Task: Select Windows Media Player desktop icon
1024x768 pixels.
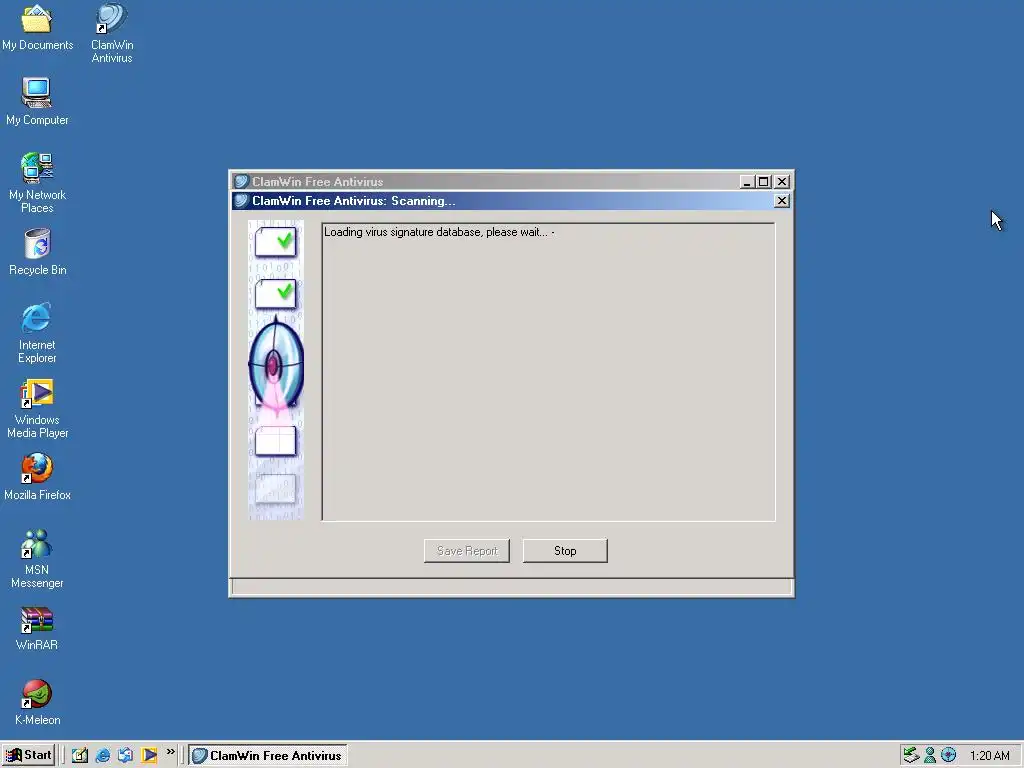Action: coord(37,408)
